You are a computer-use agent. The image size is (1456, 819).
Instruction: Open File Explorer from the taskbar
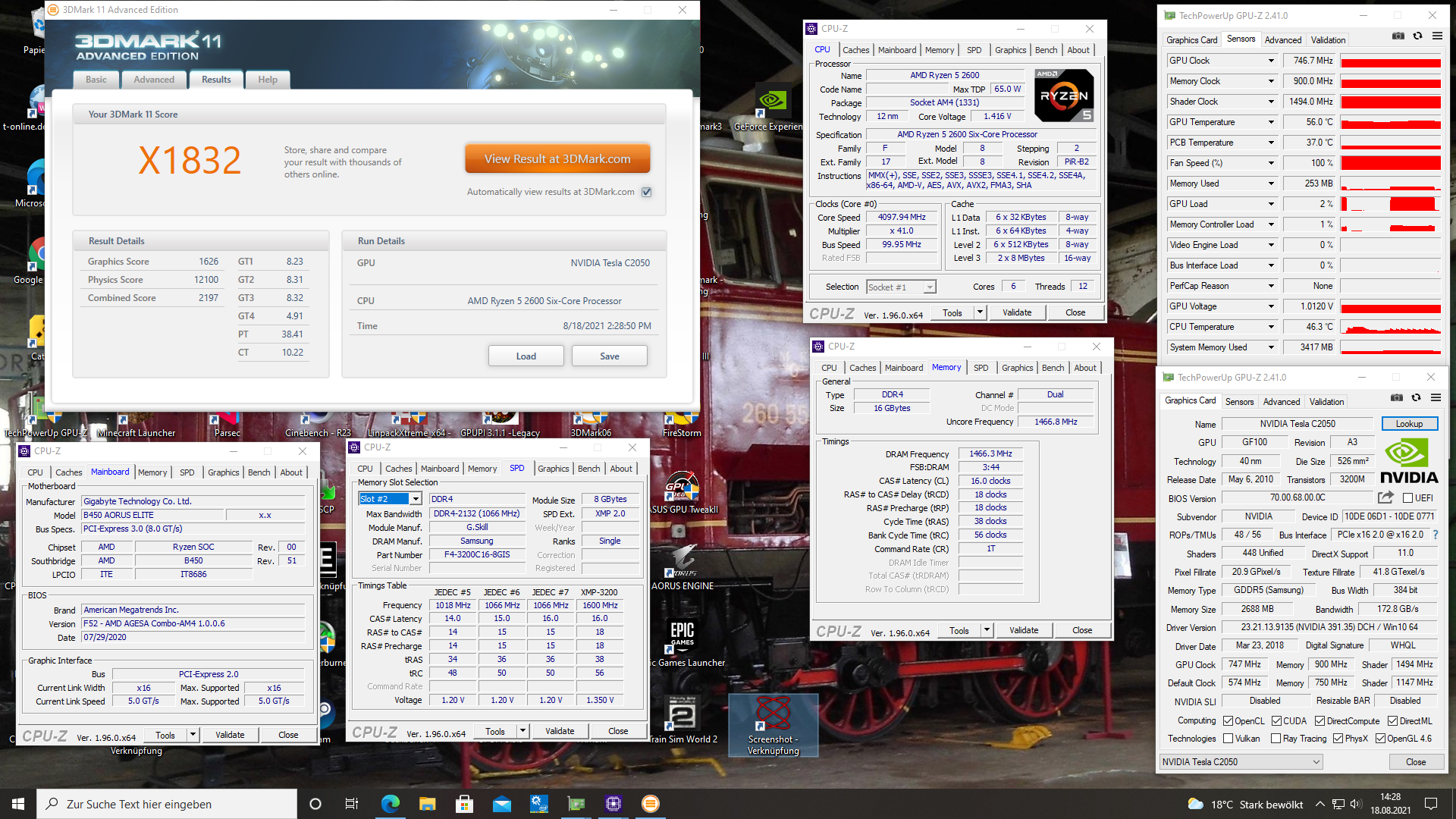pyautogui.click(x=427, y=804)
